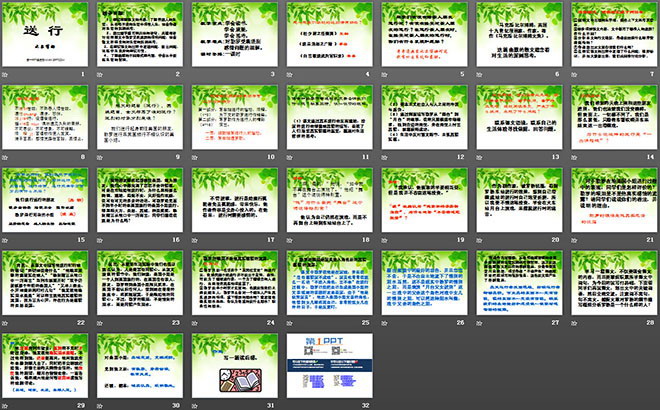Select the slide 21 thumbnail

(x=615, y=200)
